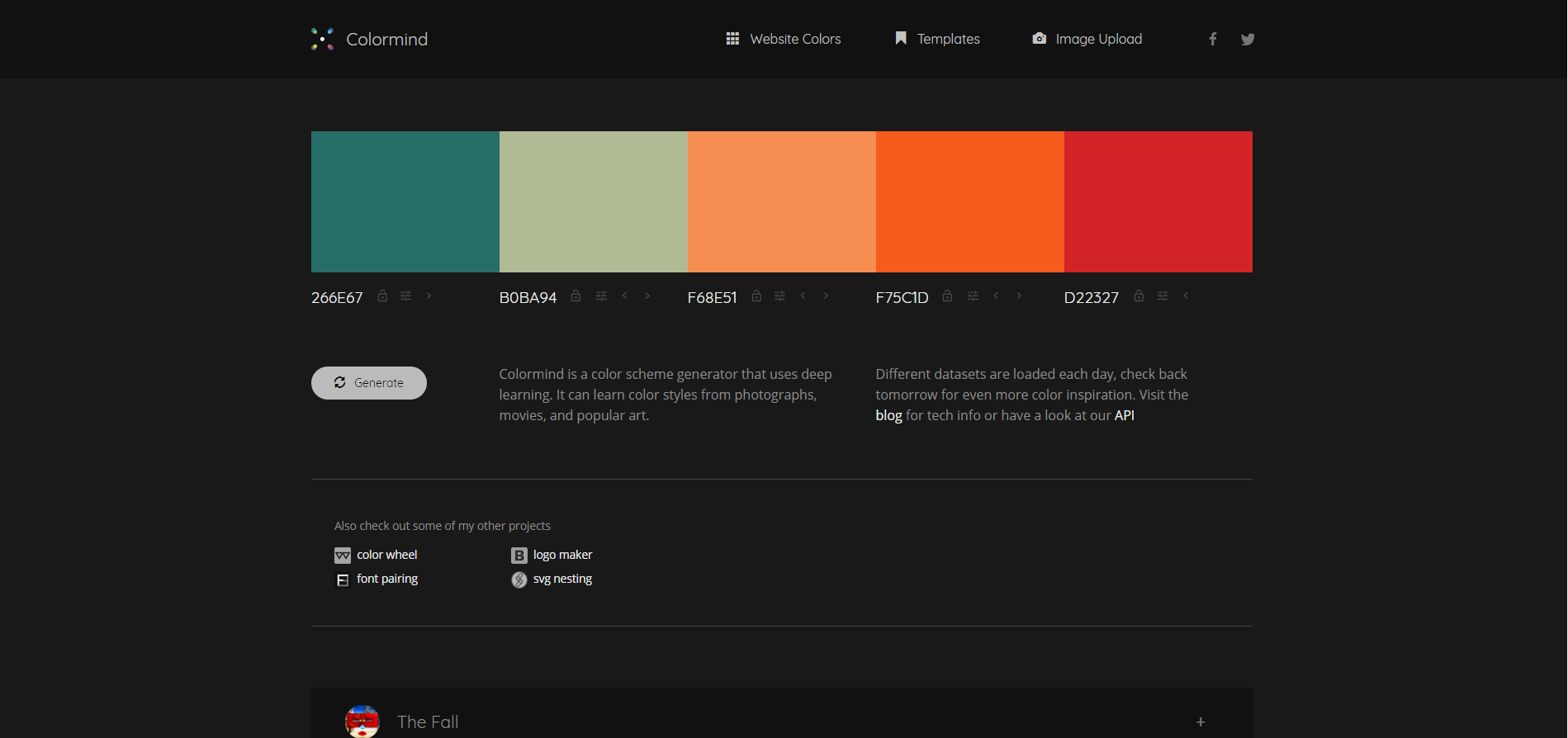This screenshot has width=1568, height=738.
Task: Move color F75C1D to the right
Action: 1019,296
